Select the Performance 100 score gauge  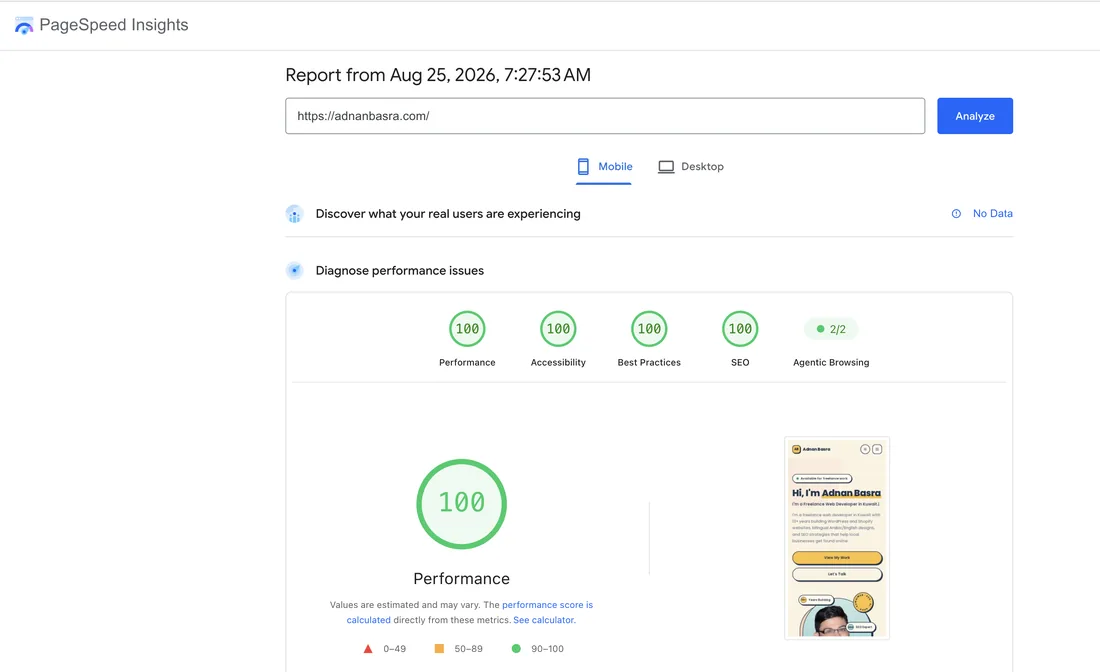pyautogui.click(x=467, y=328)
